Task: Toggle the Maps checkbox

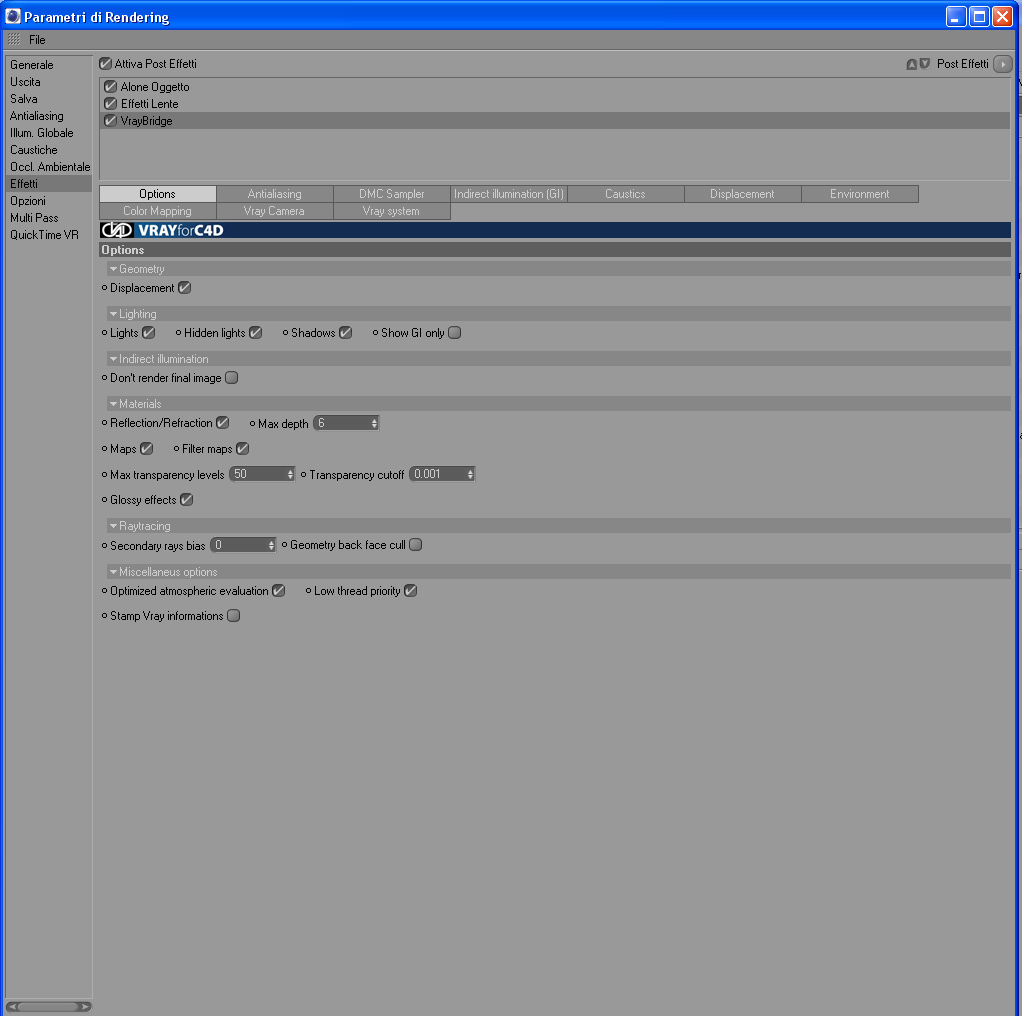Action: tap(147, 448)
